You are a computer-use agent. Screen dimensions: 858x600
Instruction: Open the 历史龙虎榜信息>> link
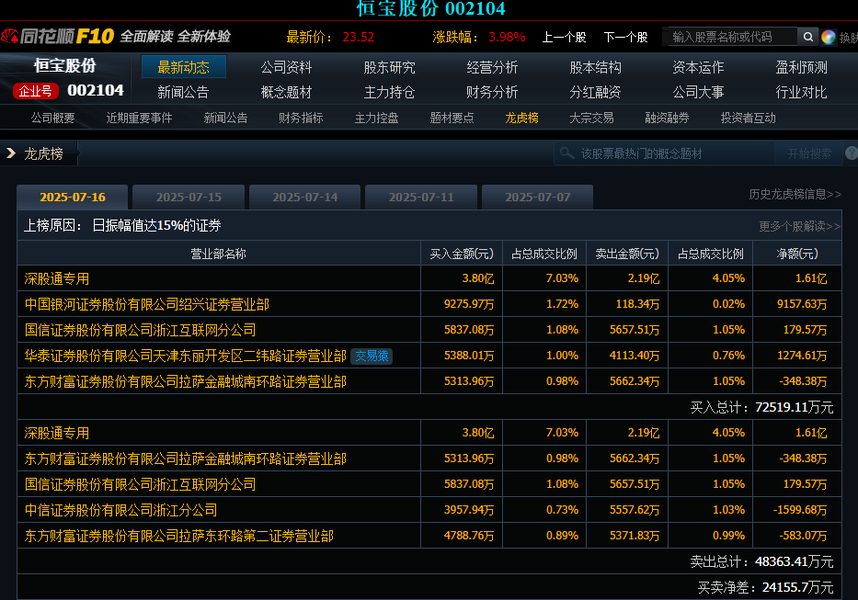[795, 194]
